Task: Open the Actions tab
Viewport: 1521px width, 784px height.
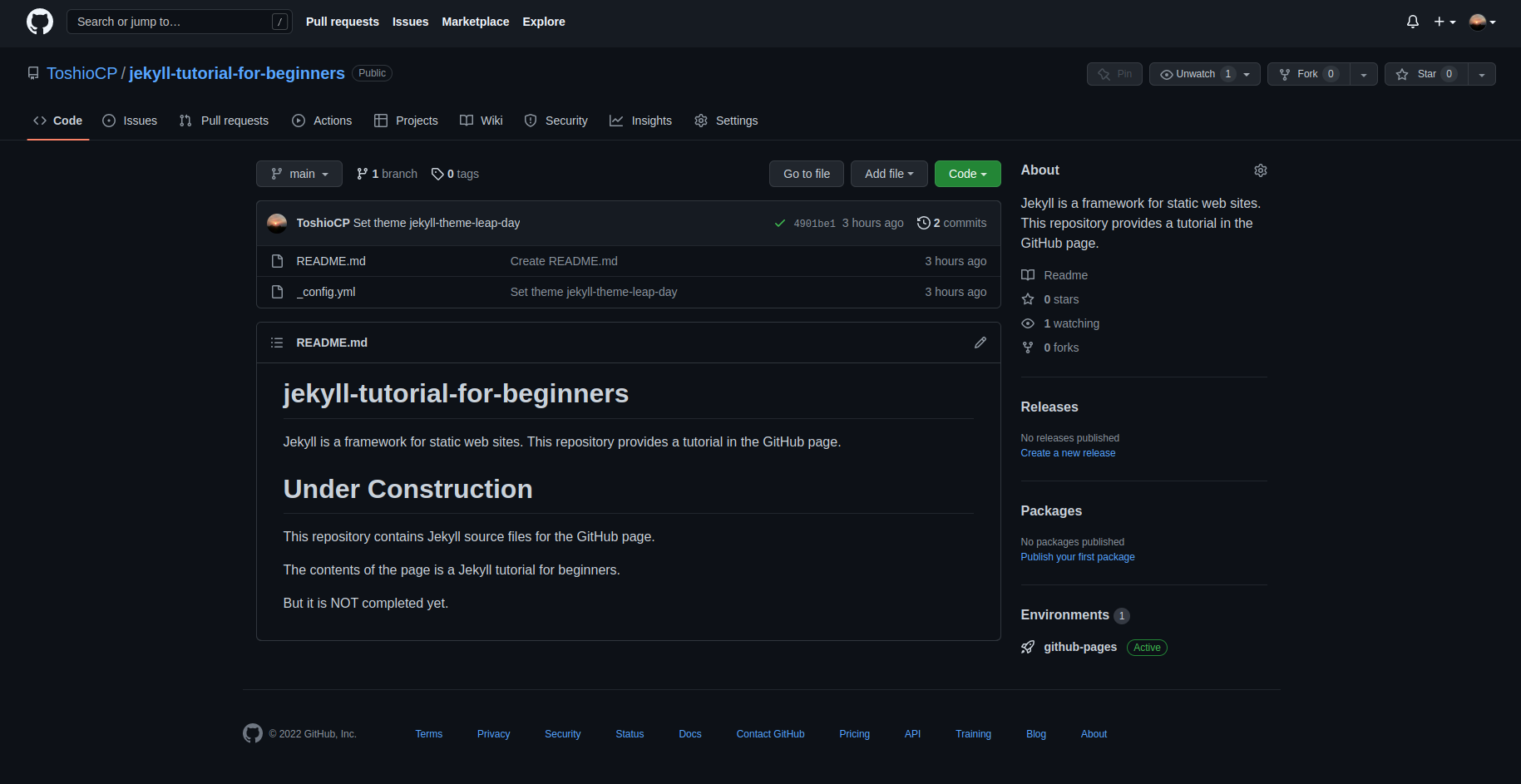Action: [x=322, y=121]
